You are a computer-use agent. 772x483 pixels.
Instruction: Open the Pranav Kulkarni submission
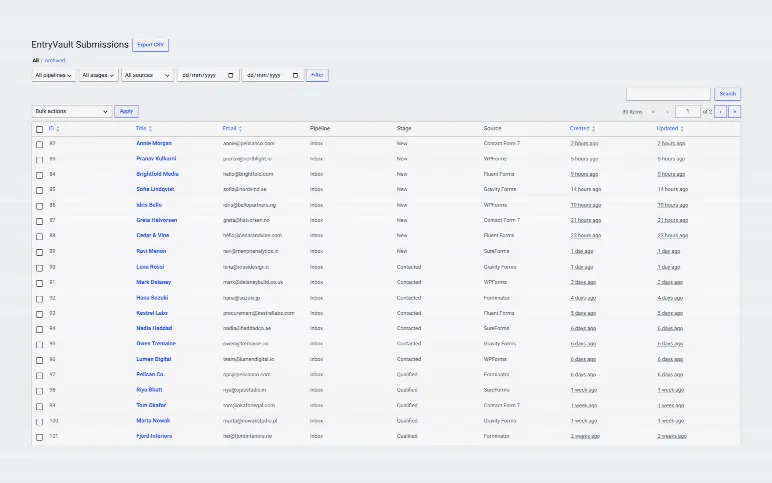pos(156,159)
